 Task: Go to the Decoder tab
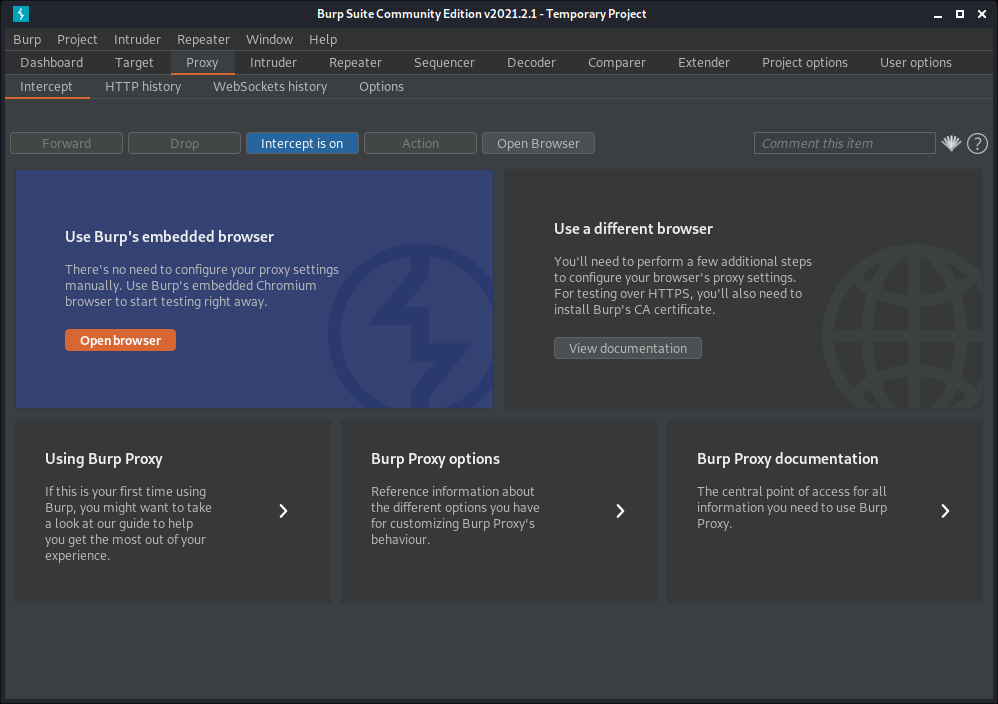pyautogui.click(x=531, y=62)
